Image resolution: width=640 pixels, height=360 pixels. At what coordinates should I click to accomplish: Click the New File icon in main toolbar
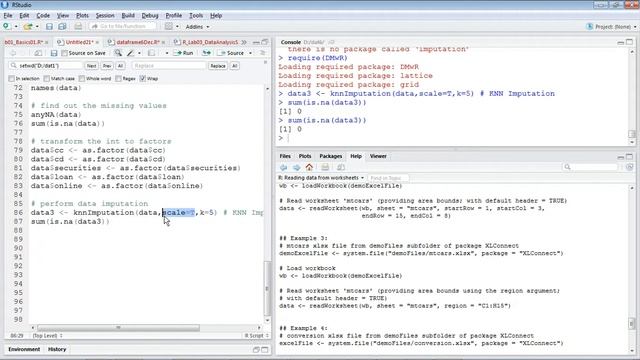[x=7, y=27]
